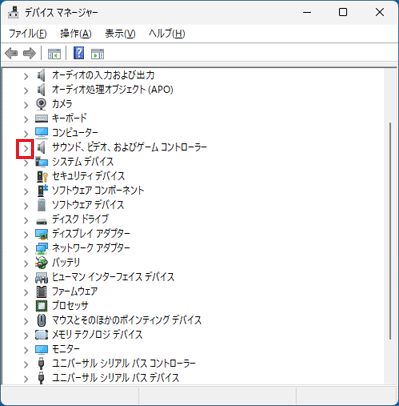Viewport: 399px width, 406px height.
Task: Select the mouse icon for マウスとそのほかのポインティング デバイス
Action: click(41, 320)
